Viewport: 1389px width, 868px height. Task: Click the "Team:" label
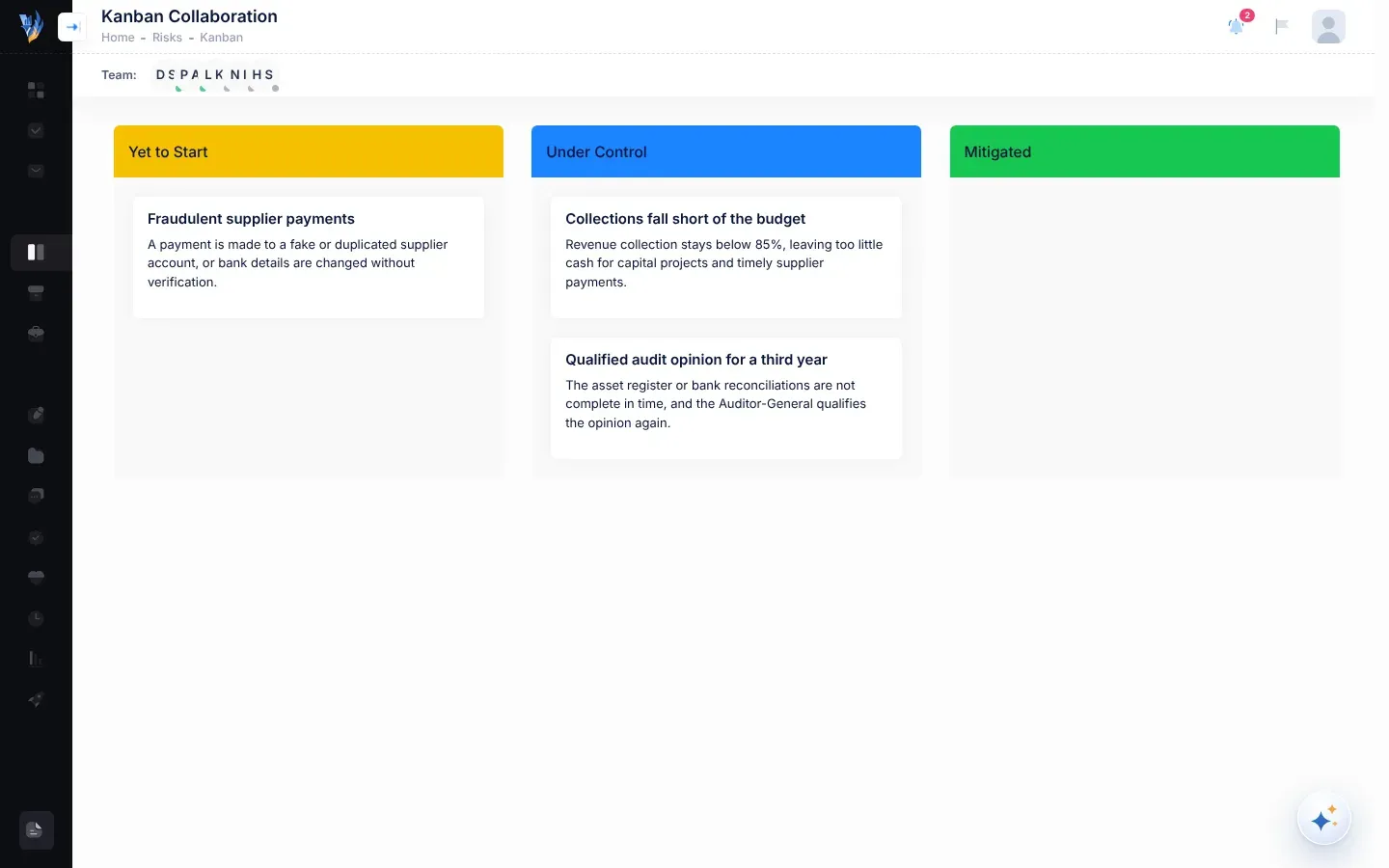pos(119,75)
